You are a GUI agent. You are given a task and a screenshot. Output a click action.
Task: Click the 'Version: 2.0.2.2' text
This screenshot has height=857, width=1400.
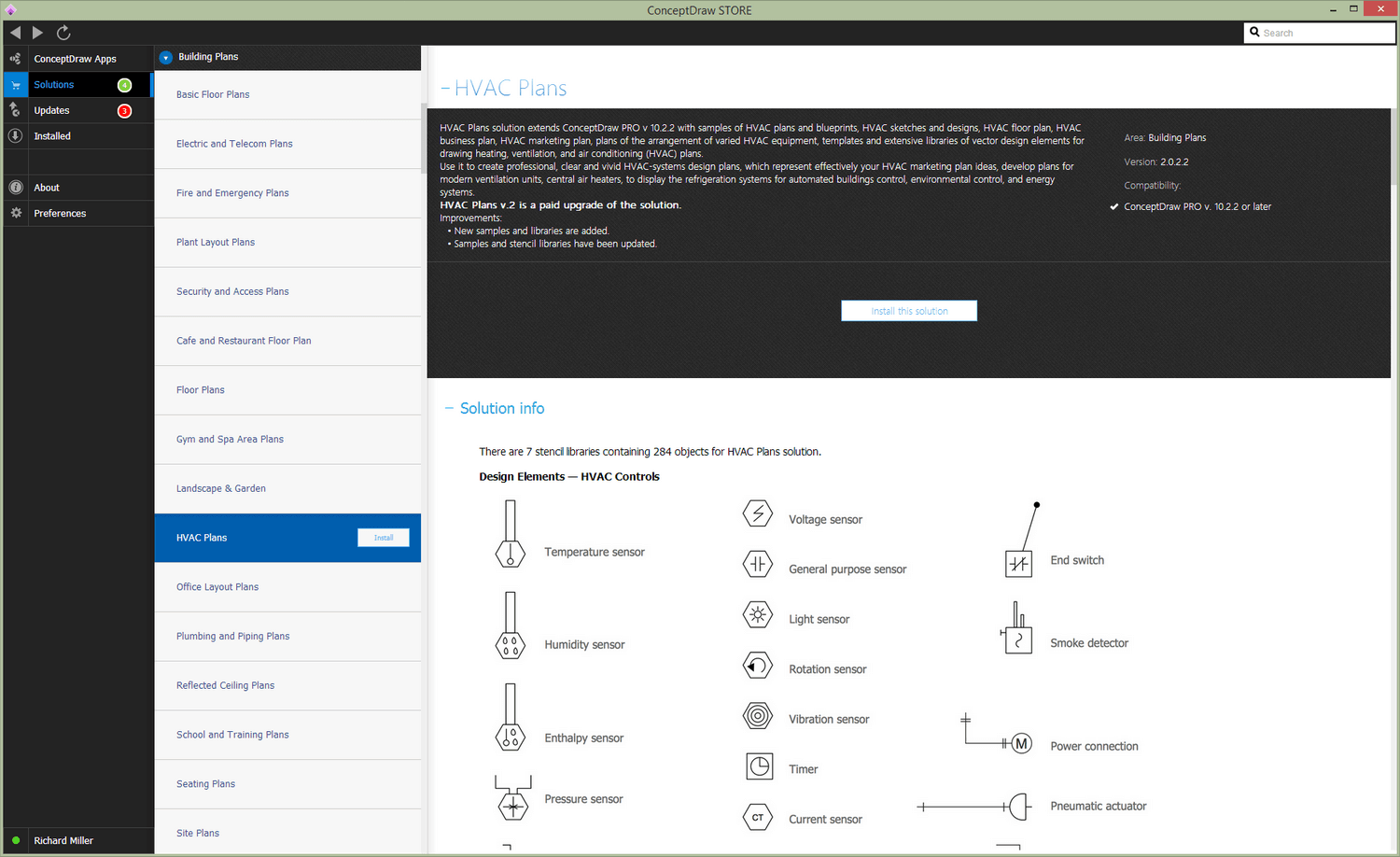click(x=1156, y=162)
